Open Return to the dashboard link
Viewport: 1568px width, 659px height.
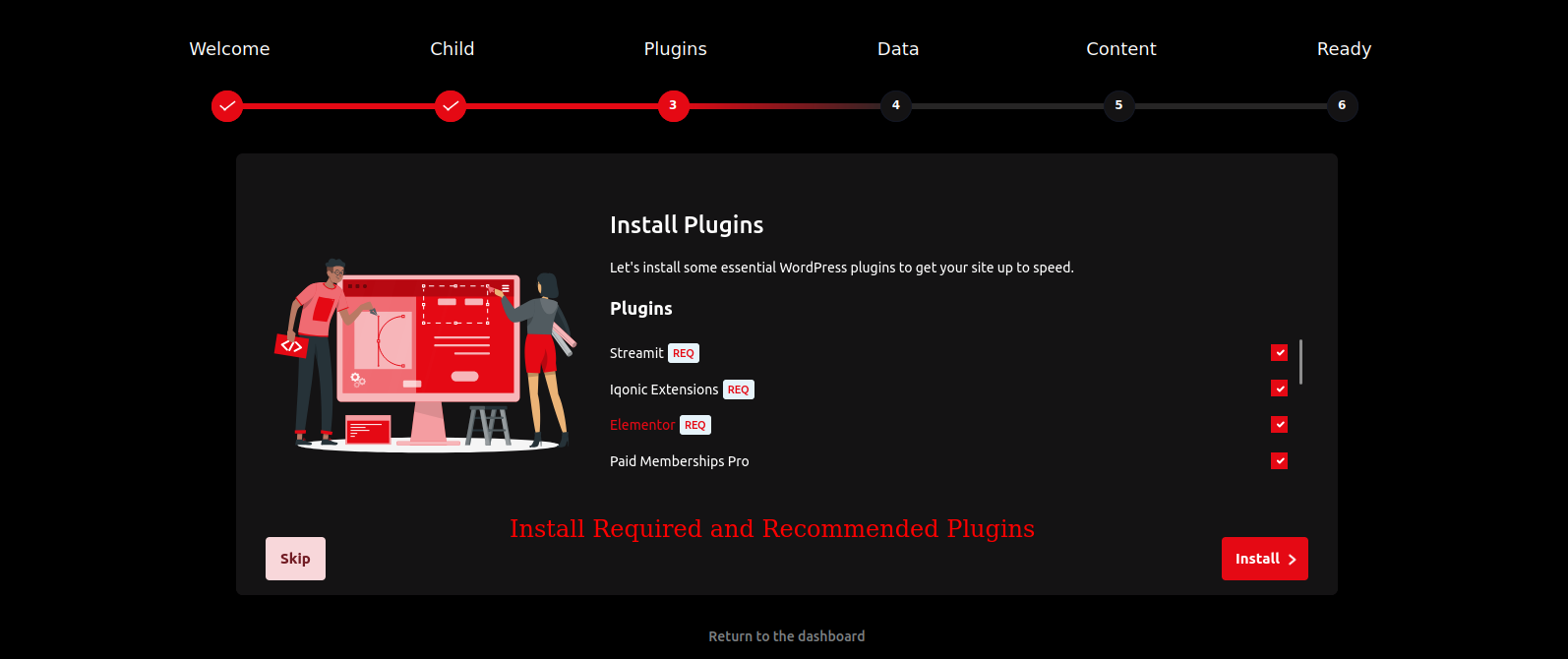point(787,636)
